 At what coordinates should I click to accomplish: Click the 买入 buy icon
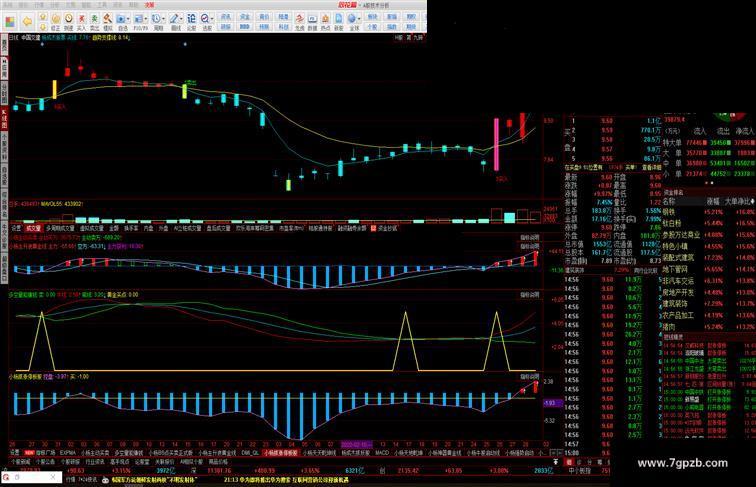tap(81, 21)
